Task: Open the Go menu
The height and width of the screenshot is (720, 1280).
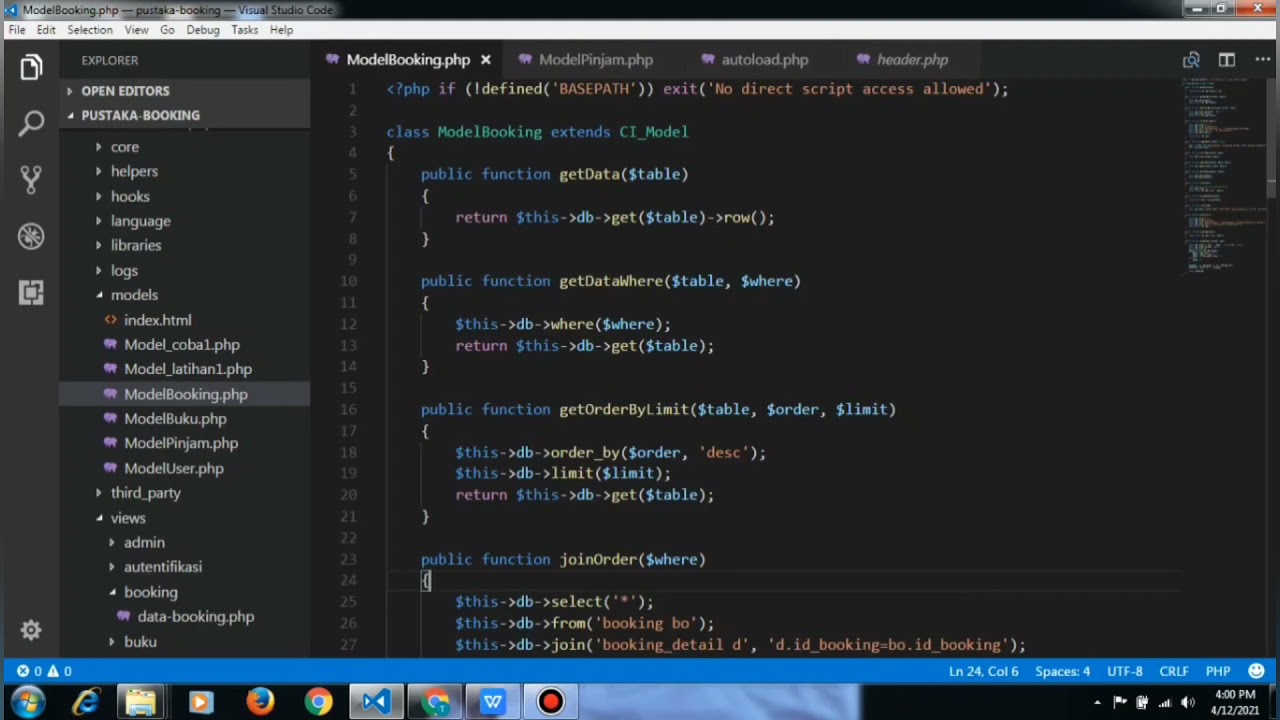Action: point(167,30)
